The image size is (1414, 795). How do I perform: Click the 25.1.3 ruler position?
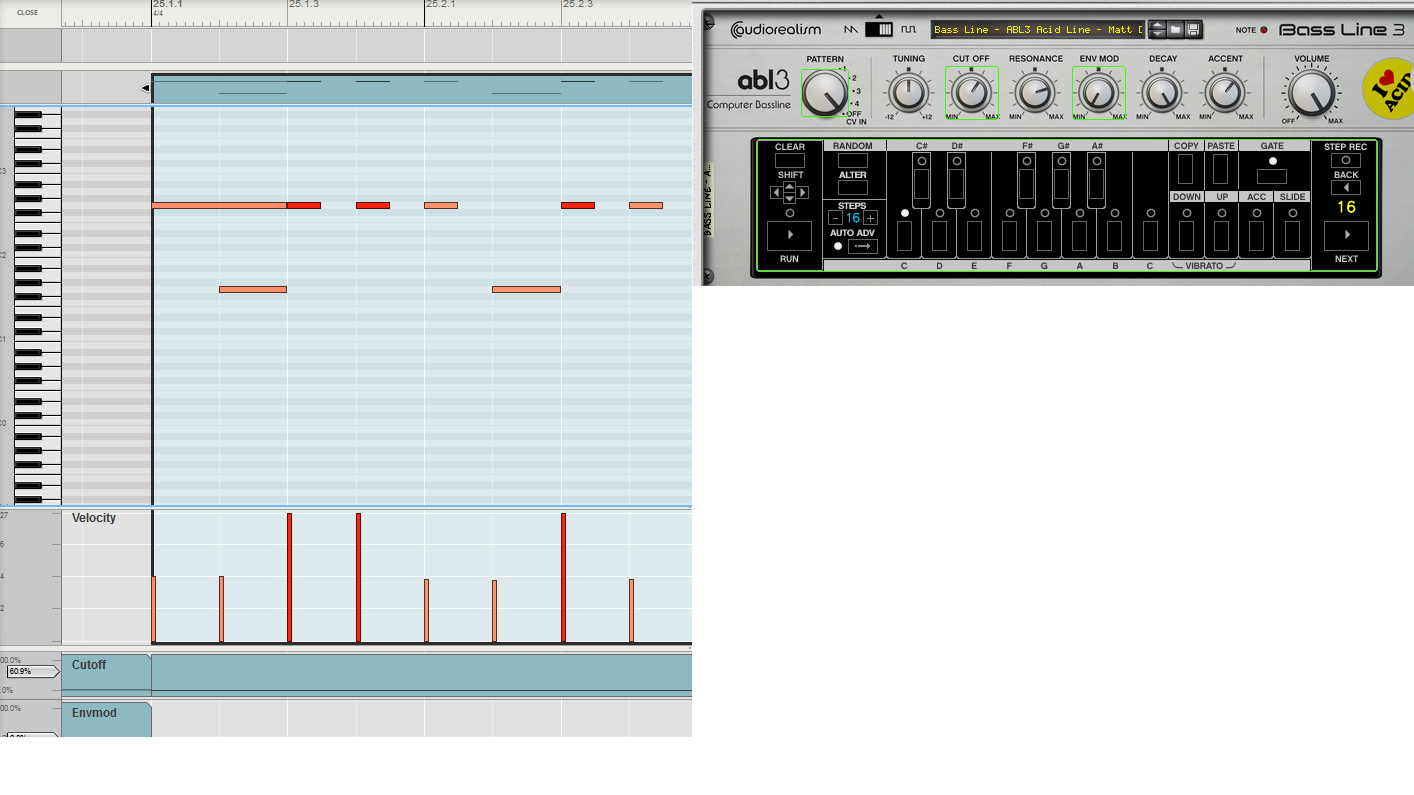[303, 5]
